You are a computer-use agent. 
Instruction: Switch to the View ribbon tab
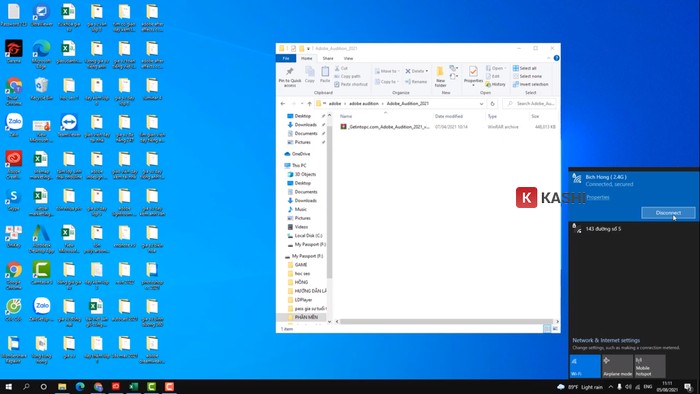348,58
